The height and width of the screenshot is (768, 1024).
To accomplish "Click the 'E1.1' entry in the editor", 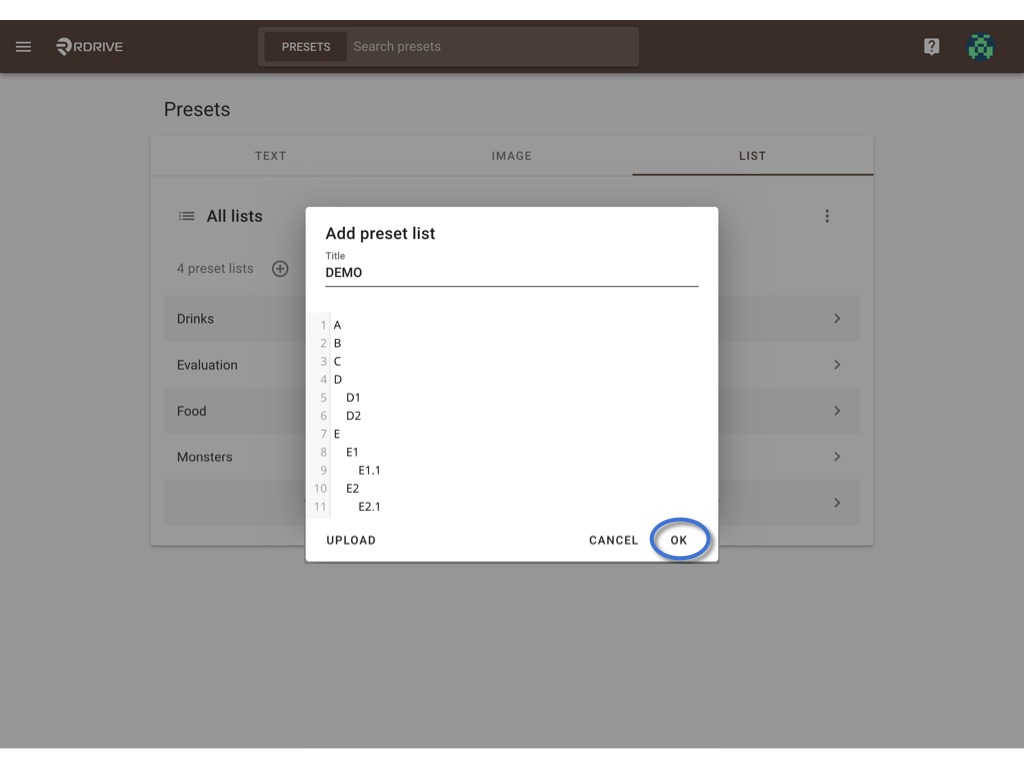I will click(369, 470).
